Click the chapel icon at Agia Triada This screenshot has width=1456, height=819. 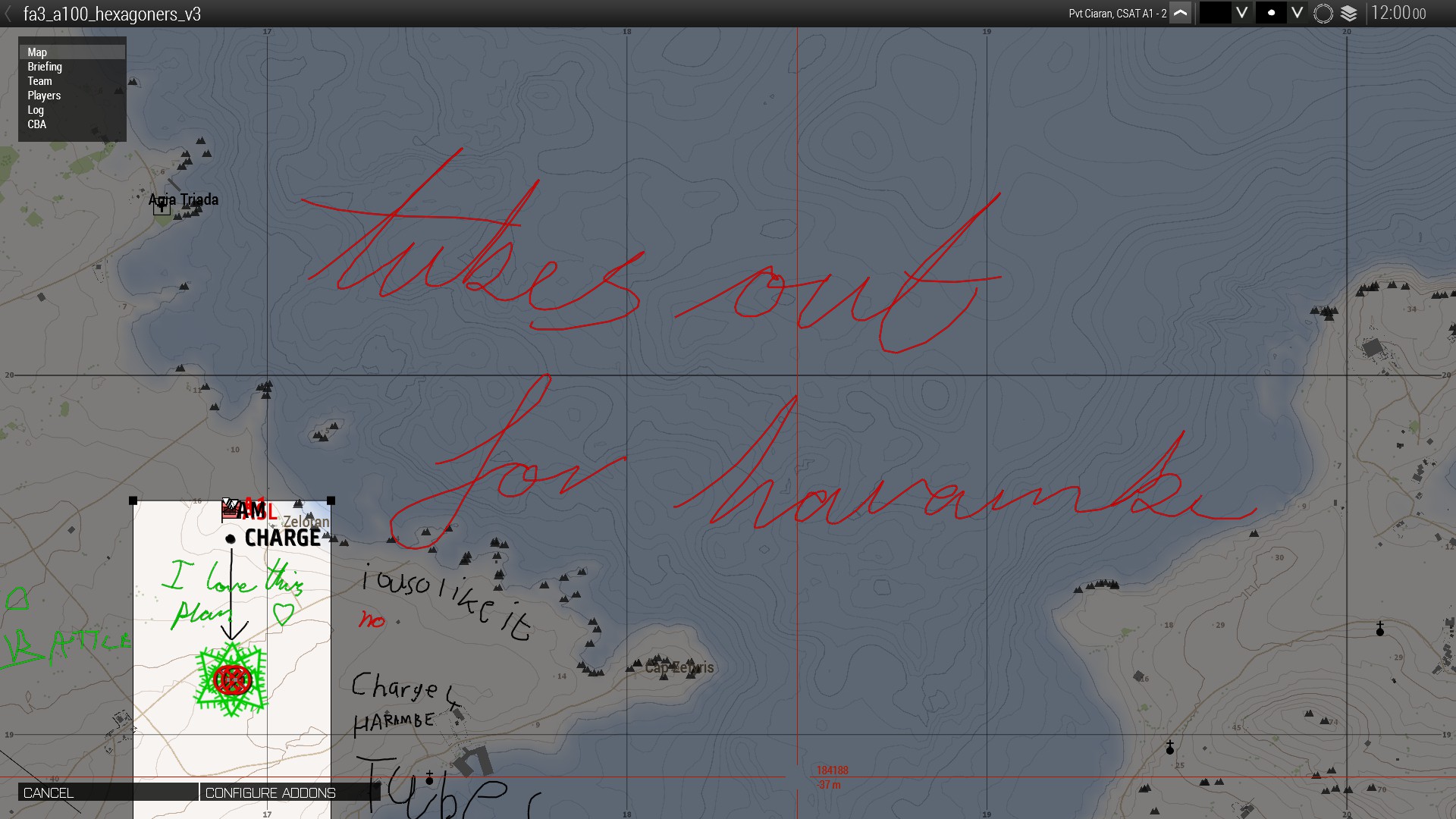click(162, 206)
